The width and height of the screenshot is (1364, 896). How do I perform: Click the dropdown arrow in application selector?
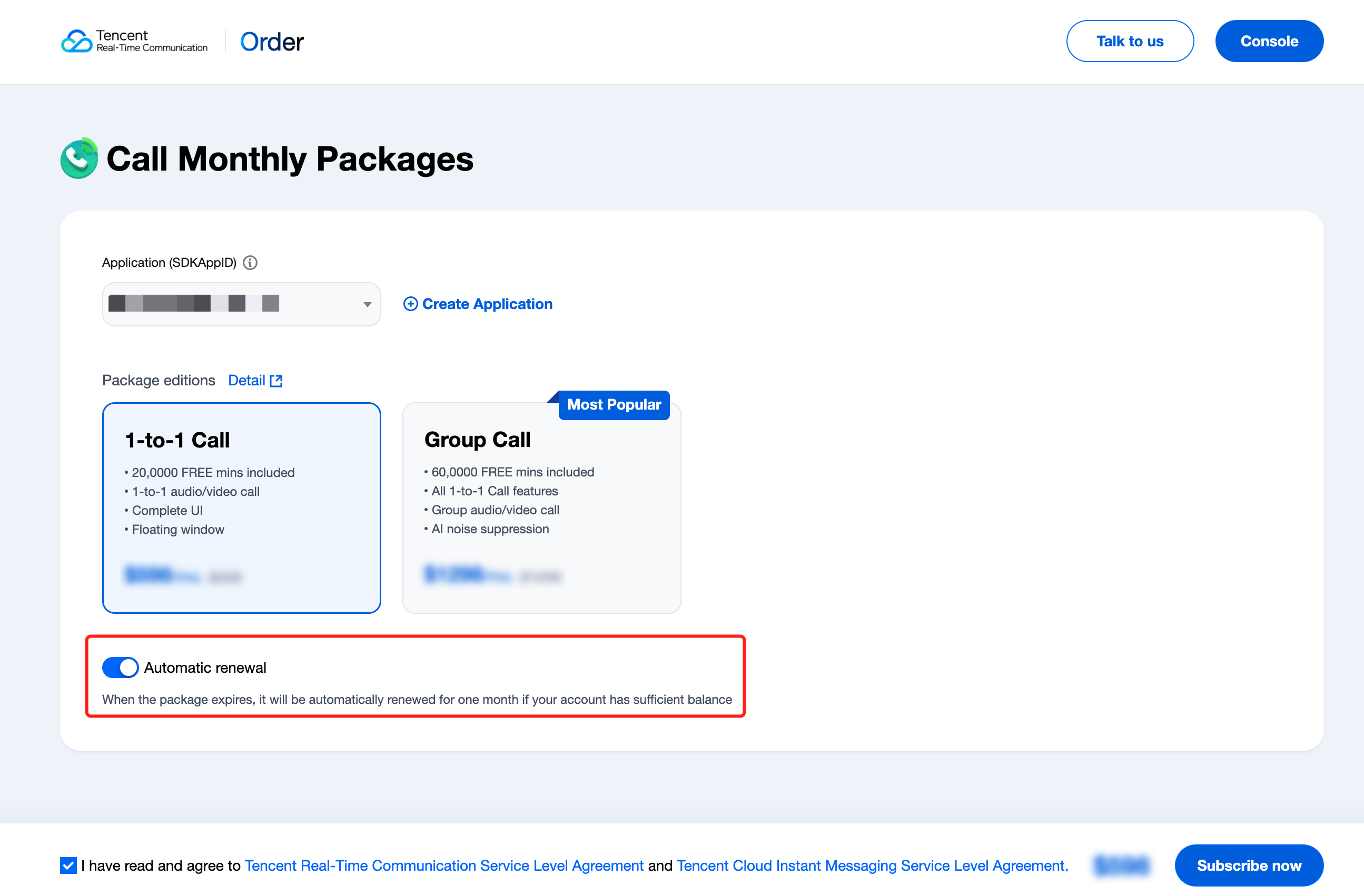[x=368, y=304]
